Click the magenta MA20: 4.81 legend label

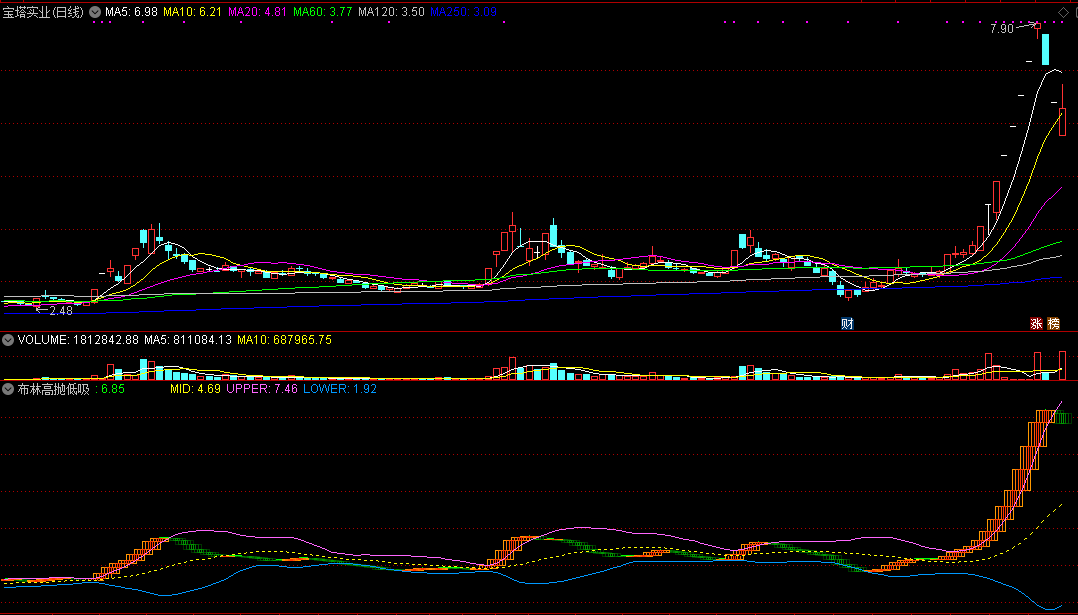point(257,12)
